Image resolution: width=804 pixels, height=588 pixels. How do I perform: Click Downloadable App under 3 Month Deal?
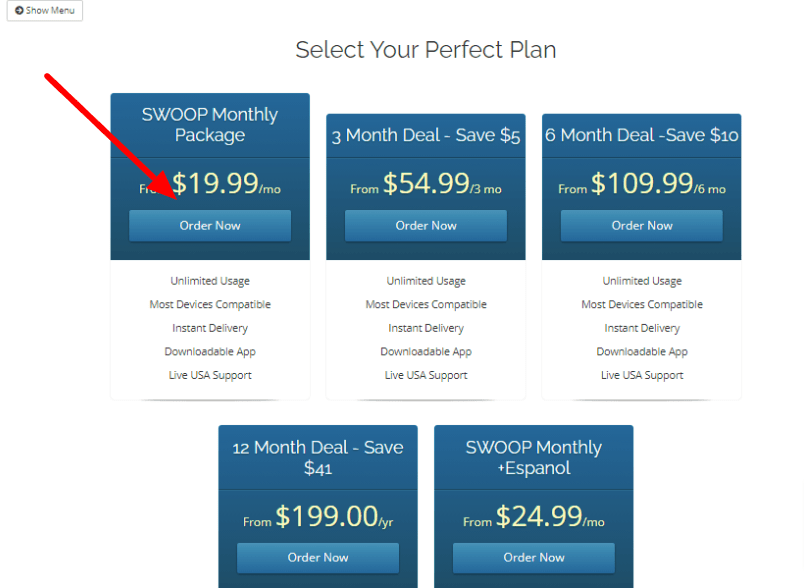click(426, 351)
